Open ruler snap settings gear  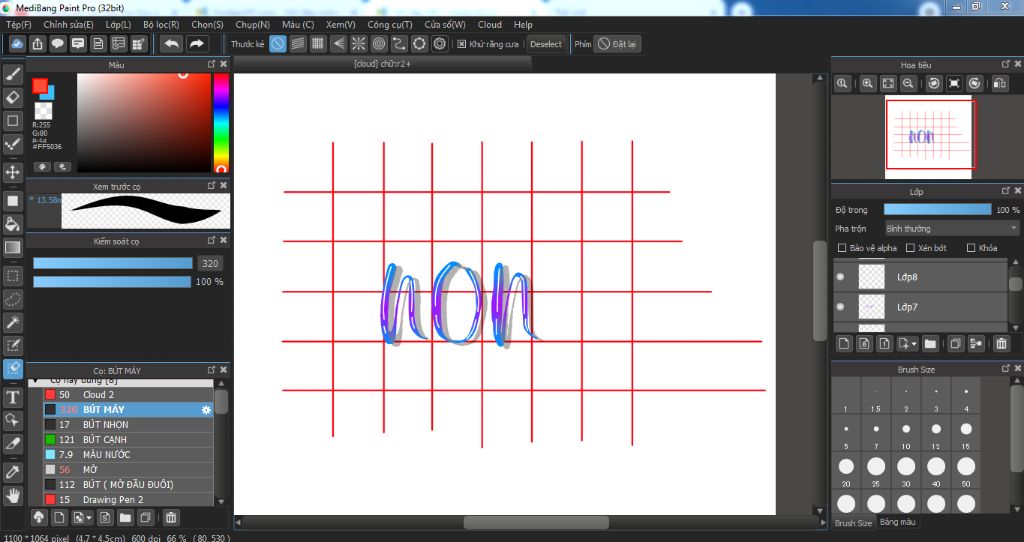(440, 44)
